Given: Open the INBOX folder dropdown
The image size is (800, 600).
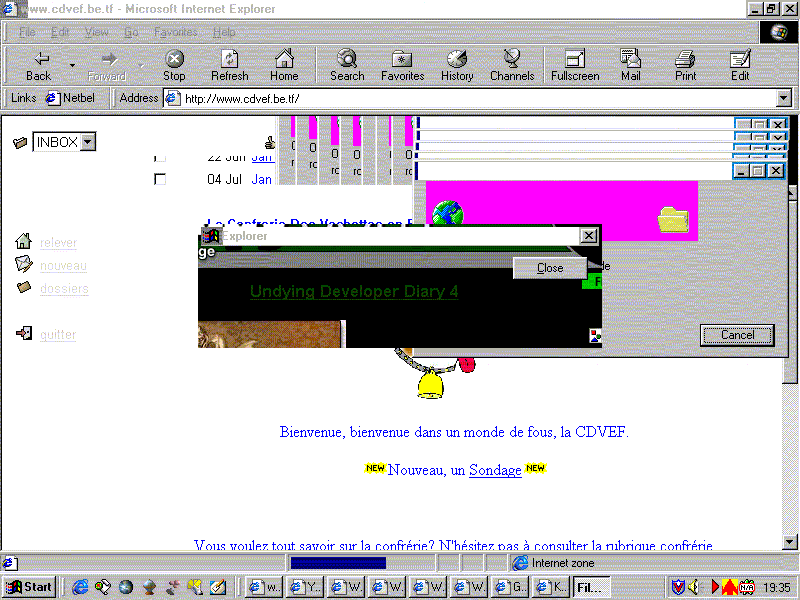Looking at the screenshot, I should [88, 142].
